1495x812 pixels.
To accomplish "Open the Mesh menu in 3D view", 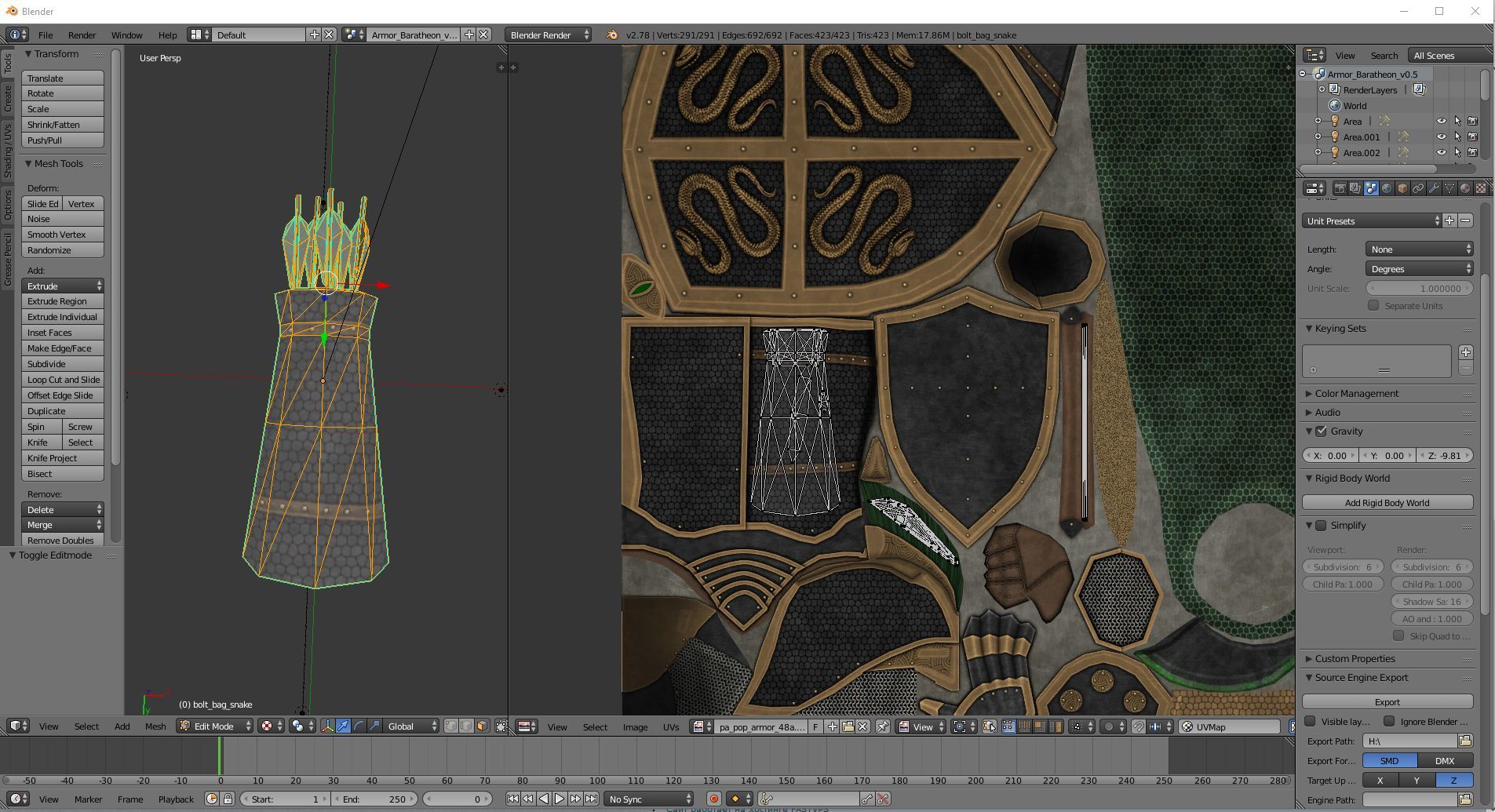I will [155, 726].
